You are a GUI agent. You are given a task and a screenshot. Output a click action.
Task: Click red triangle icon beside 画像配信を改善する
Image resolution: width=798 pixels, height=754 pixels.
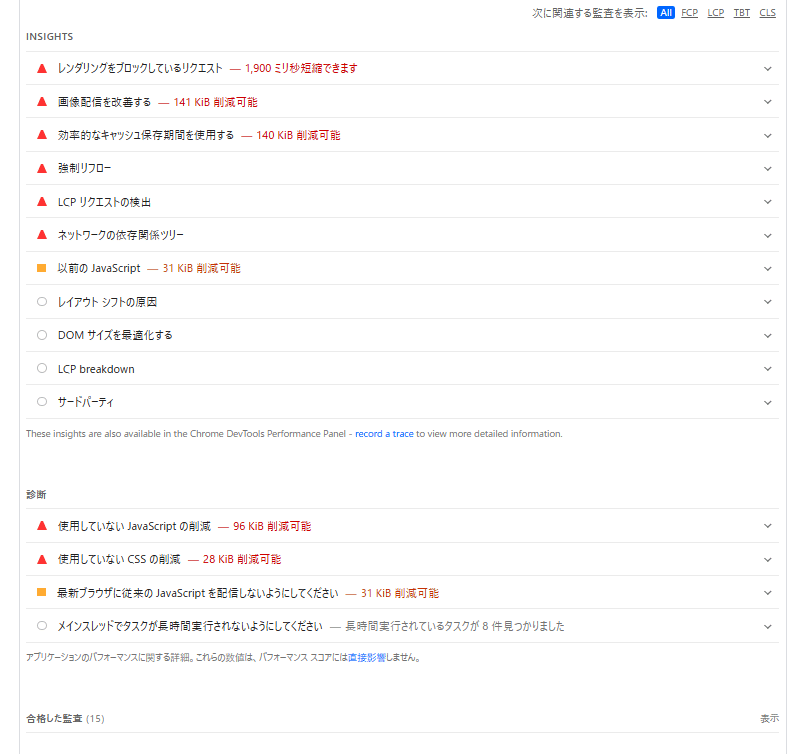coord(42,102)
